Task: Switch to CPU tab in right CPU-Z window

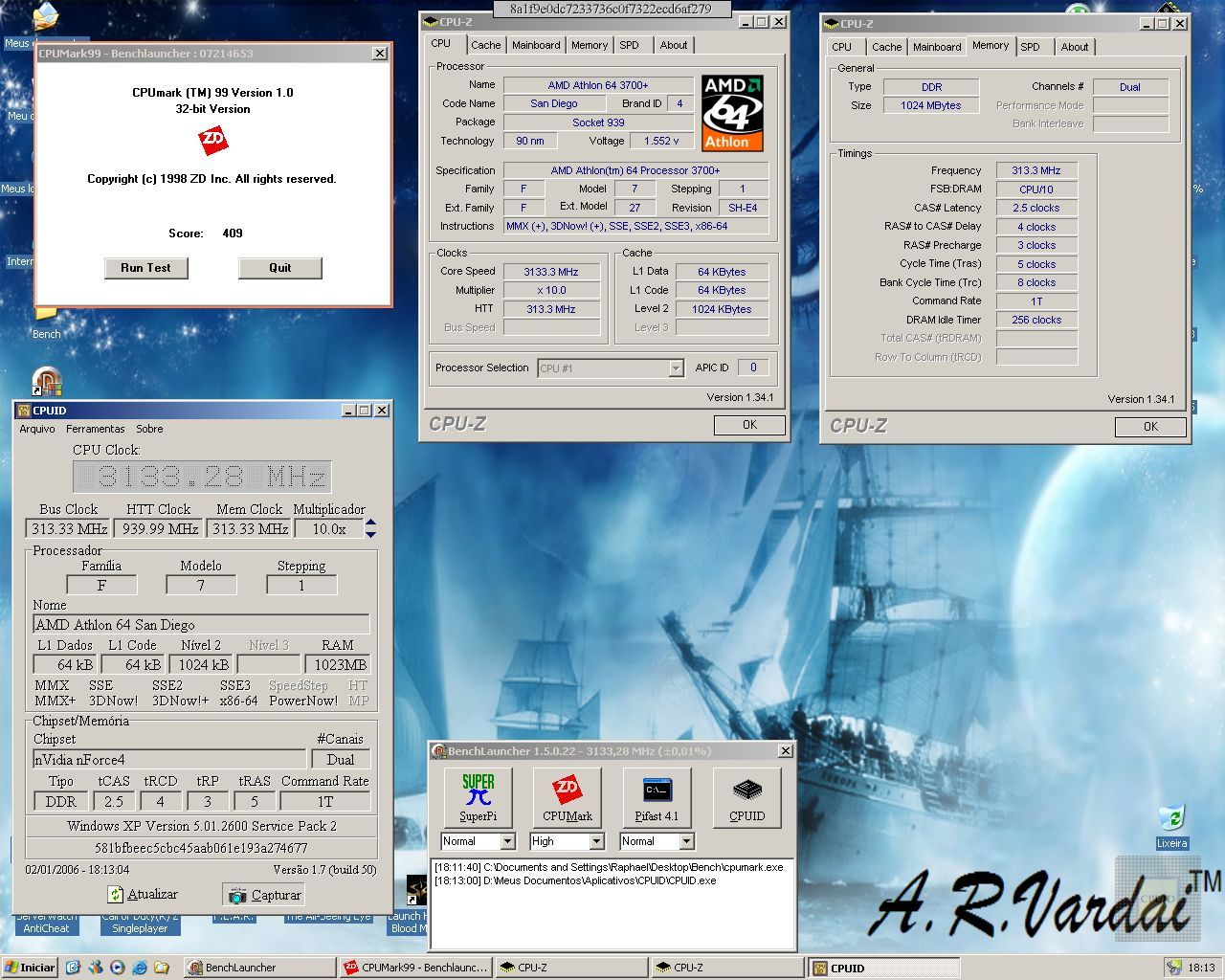Action: point(842,47)
